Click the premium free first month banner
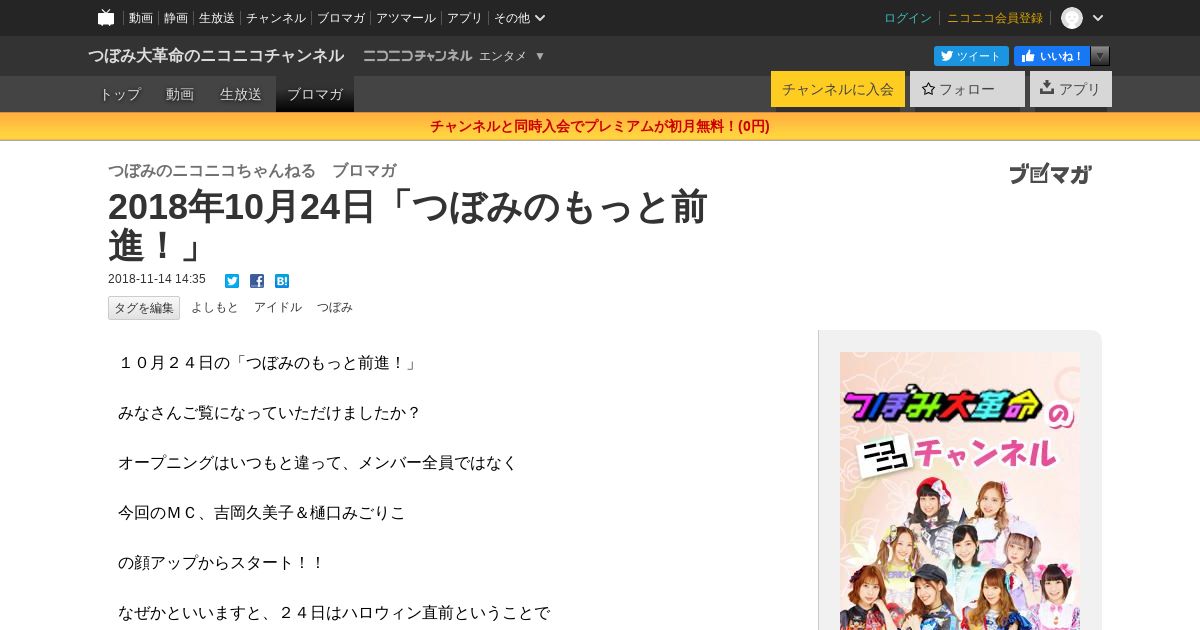 [600, 126]
